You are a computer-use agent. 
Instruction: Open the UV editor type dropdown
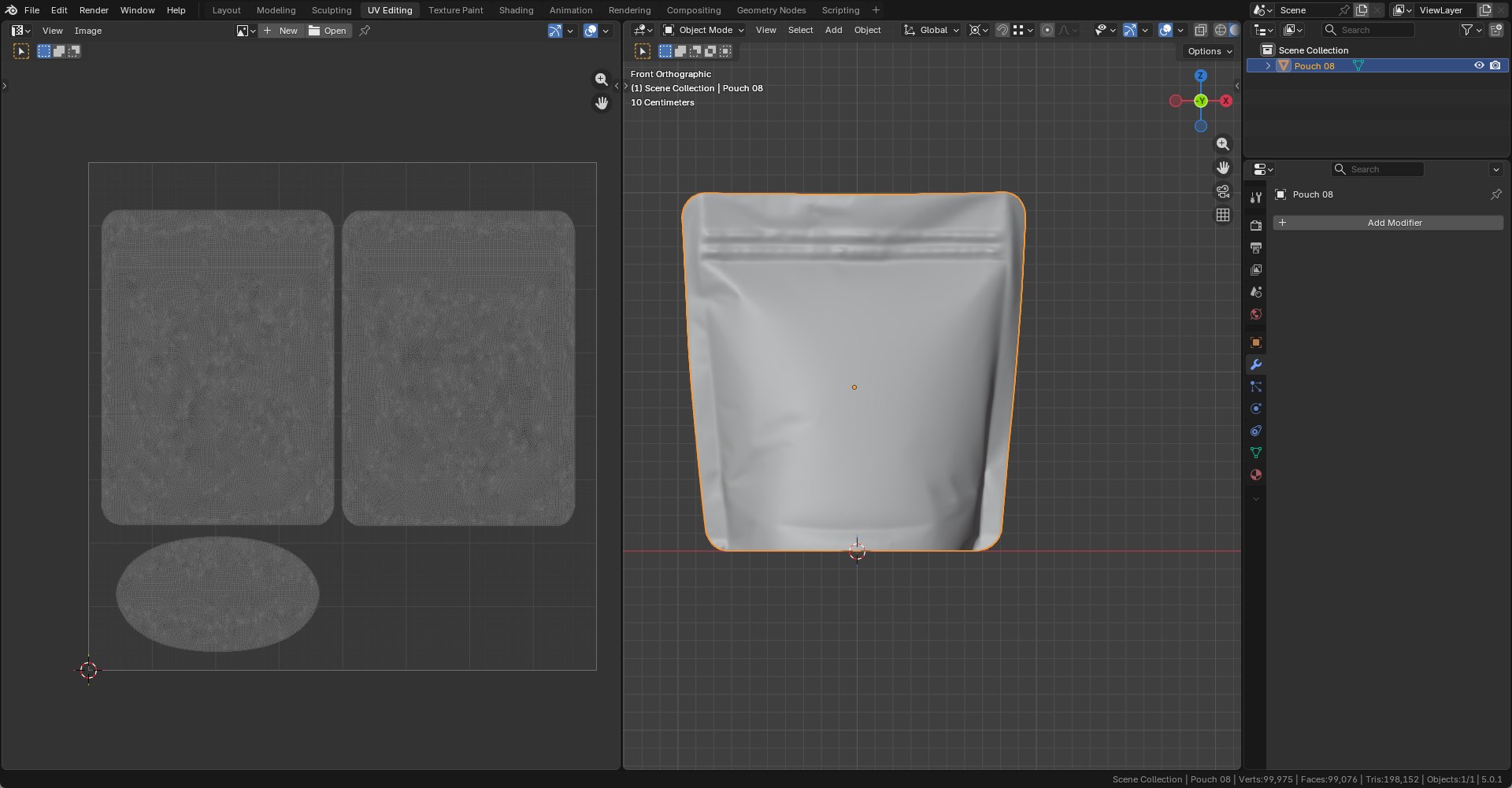pos(21,31)
